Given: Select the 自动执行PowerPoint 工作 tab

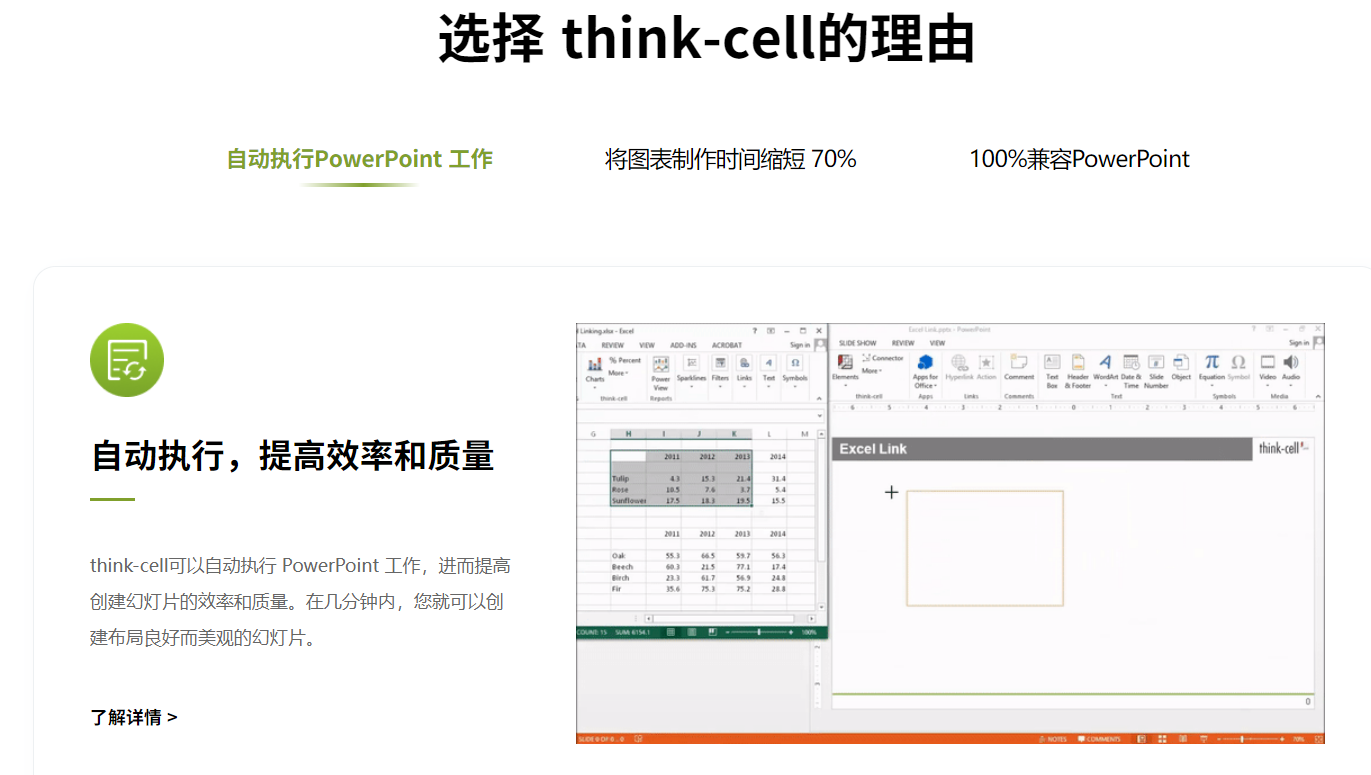Looking at the screenshot, I should (360, 159).
